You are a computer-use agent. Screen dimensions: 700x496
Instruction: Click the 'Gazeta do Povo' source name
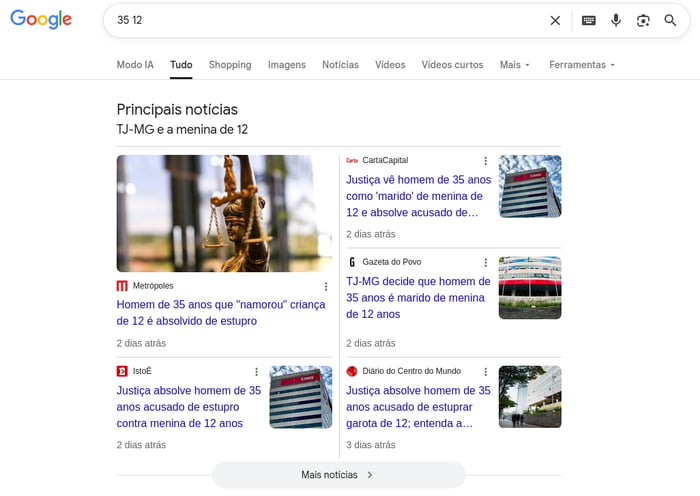pos(392,262)
